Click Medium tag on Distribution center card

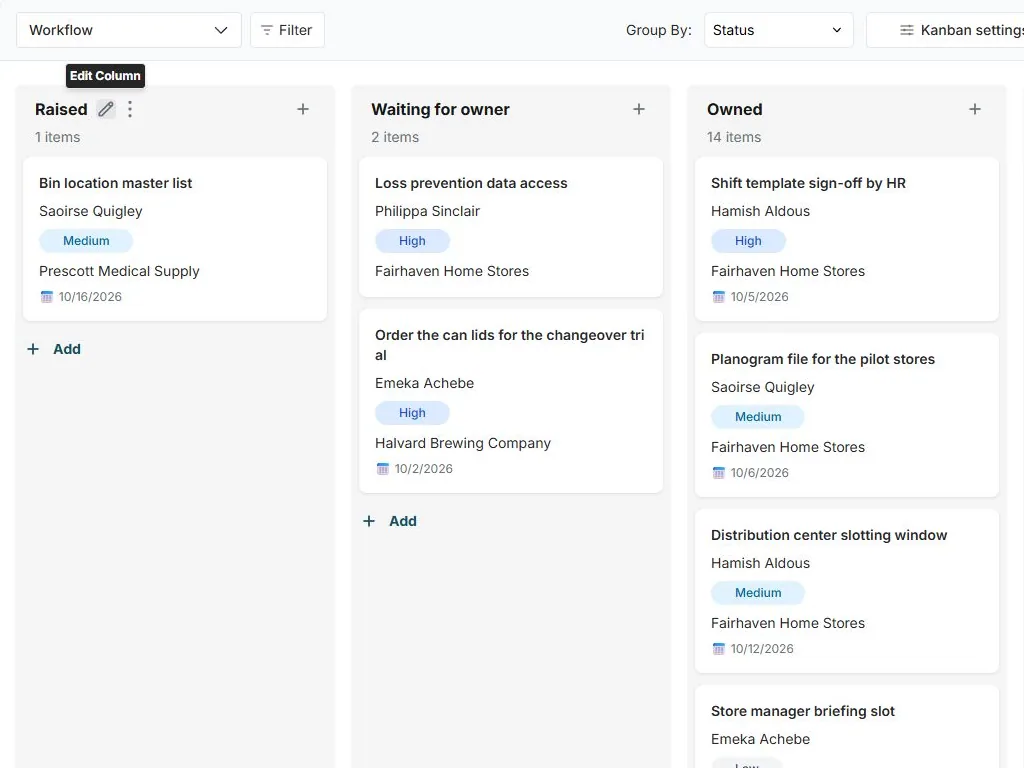coord(758,593)
